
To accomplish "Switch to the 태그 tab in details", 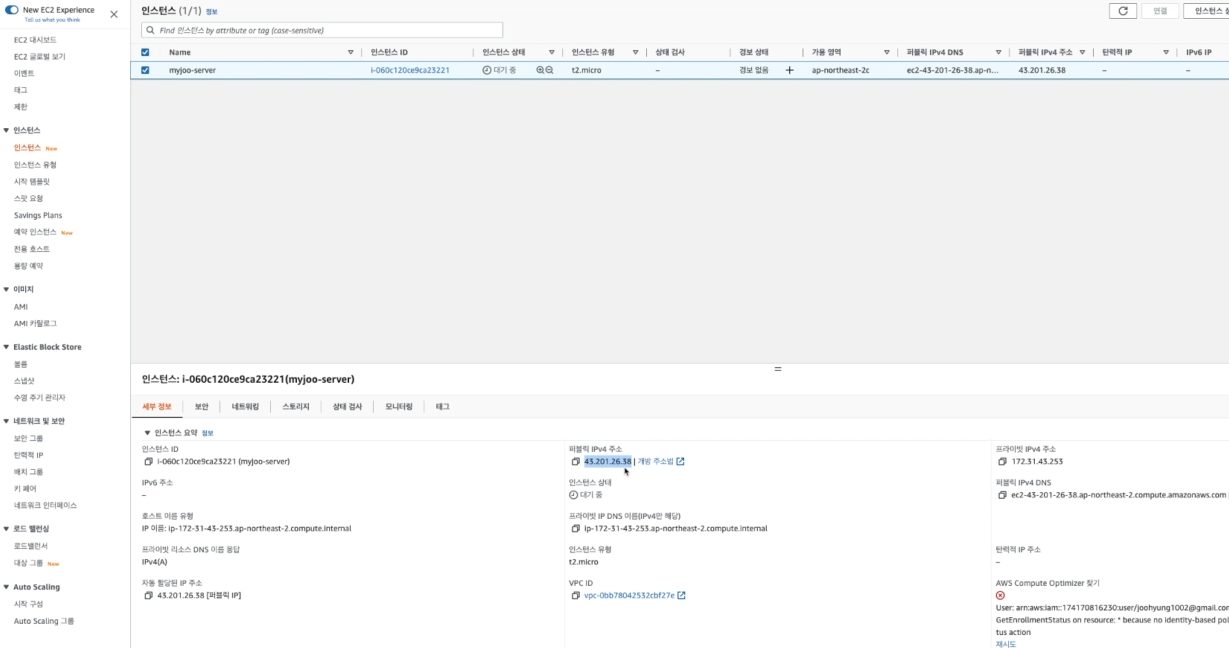I will pyautogui.click(x=442, y=407).
